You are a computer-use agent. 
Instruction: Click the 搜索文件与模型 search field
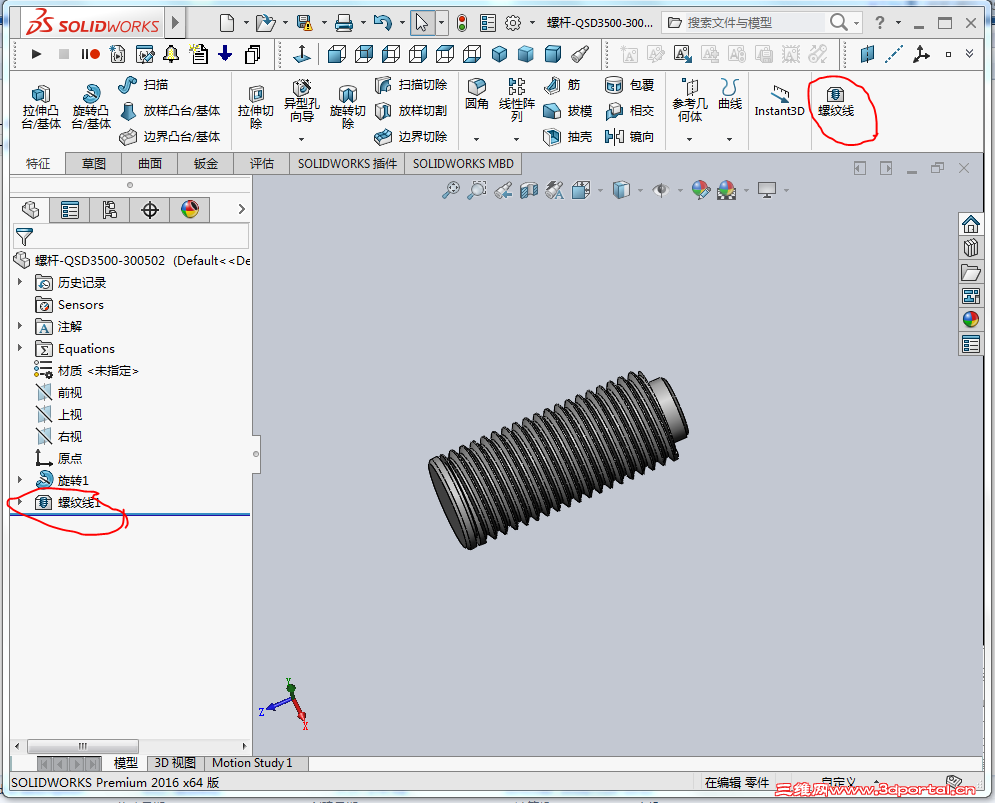tap(753, 23)
